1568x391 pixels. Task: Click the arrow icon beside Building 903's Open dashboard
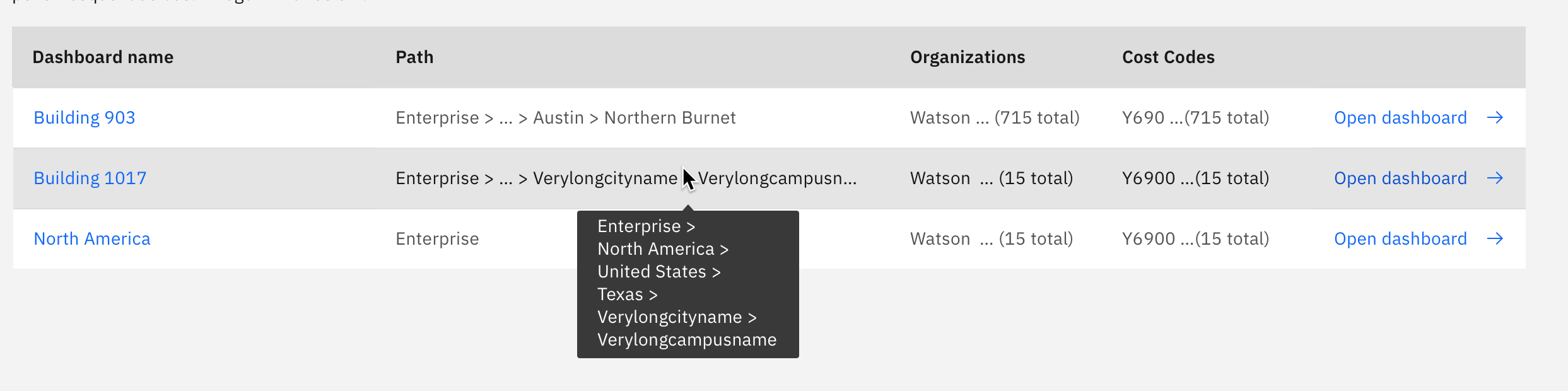tap(1496, 117)
